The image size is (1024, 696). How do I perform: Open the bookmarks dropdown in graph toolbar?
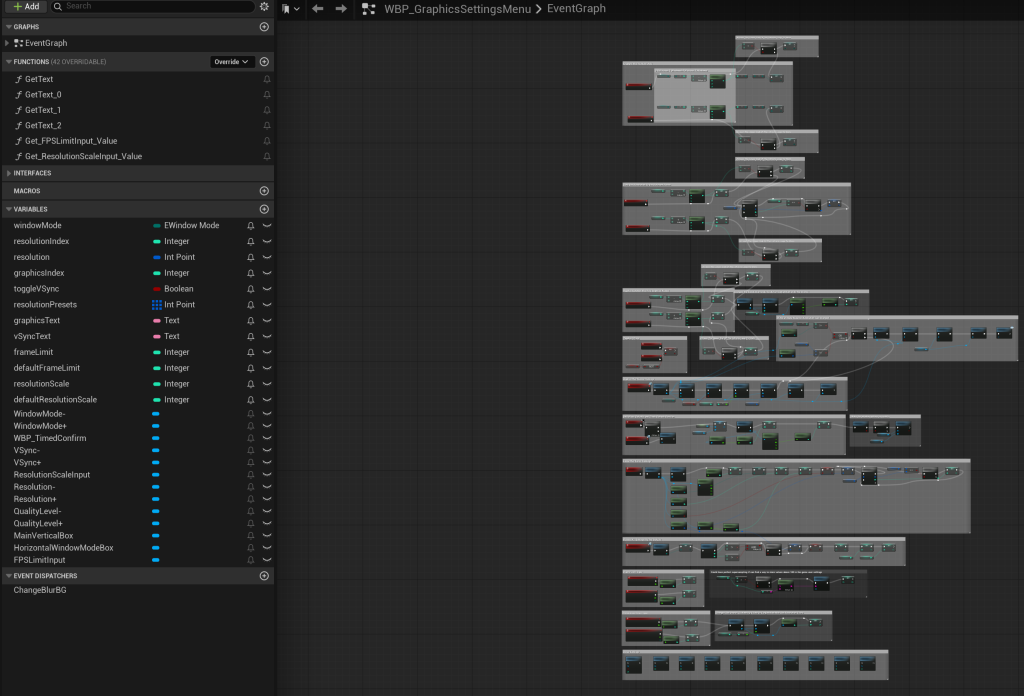point(291,8)
